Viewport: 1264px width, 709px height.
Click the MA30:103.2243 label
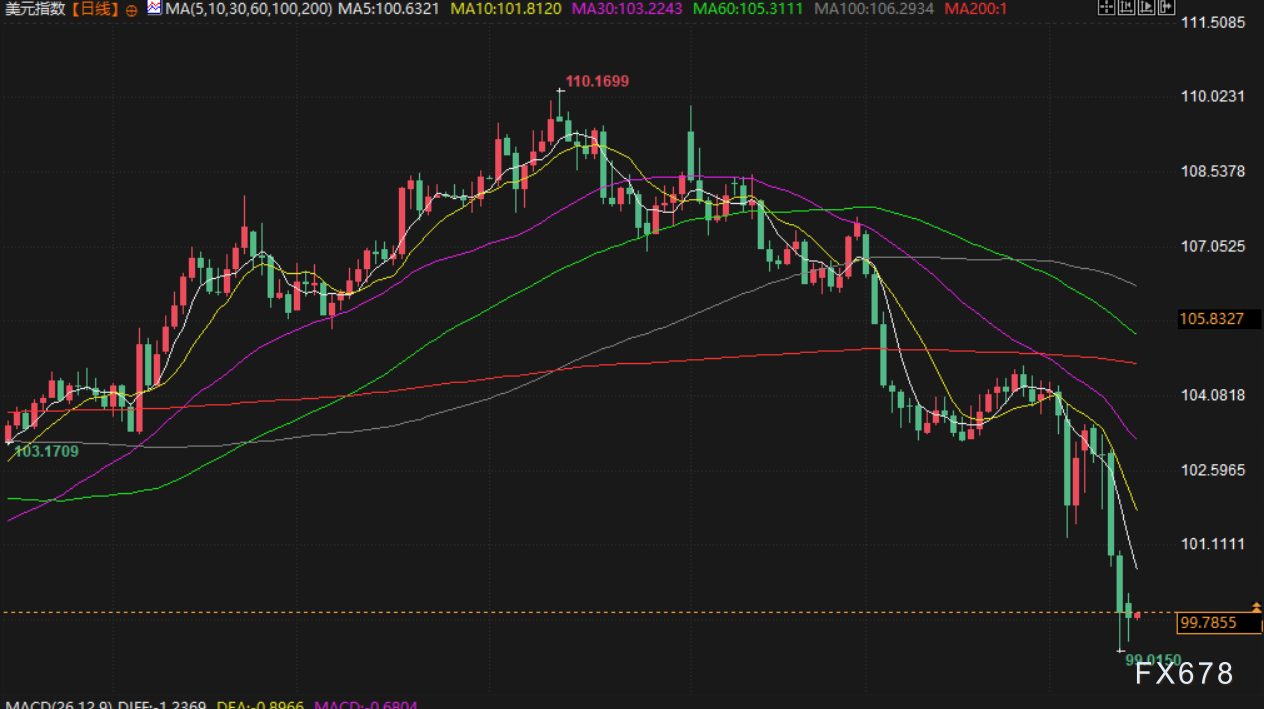coord(625,9)
